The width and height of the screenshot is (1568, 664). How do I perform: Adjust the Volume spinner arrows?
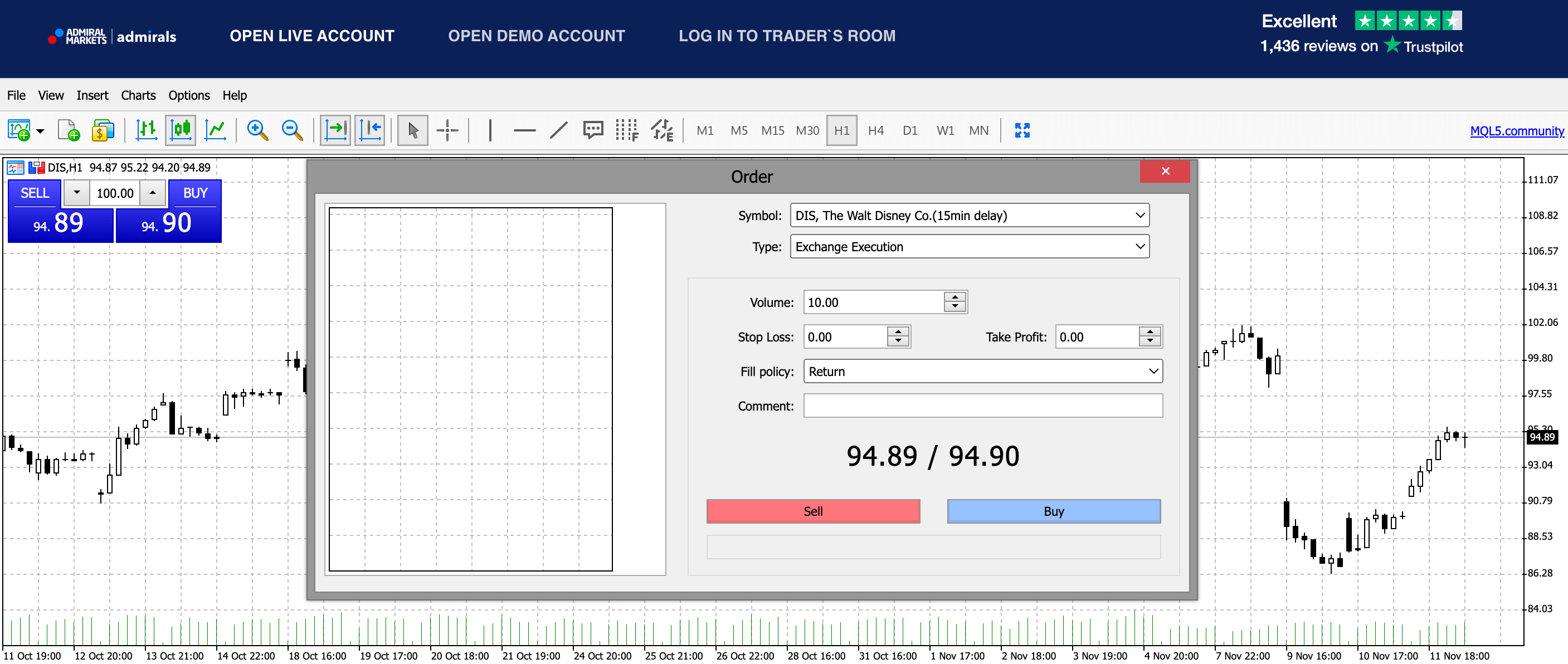click(955, 302)
